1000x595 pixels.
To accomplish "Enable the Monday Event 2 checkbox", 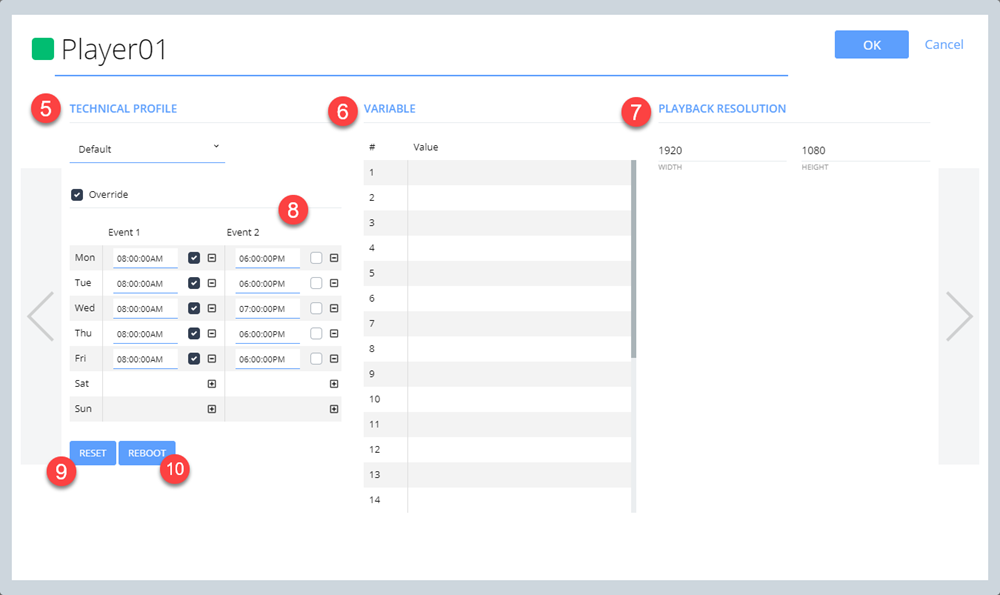I will point(316,258).
